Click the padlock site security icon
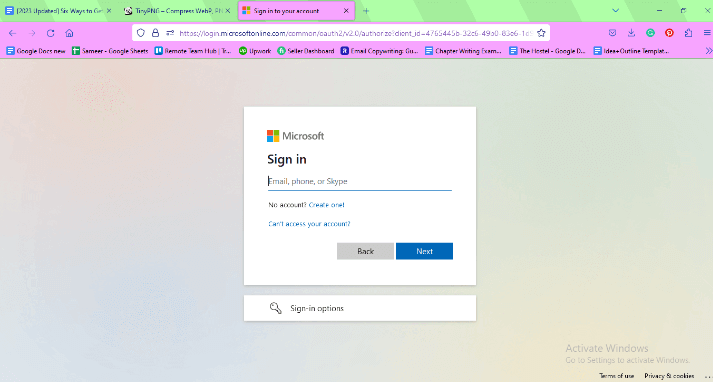713x382 pixels. 156,33
